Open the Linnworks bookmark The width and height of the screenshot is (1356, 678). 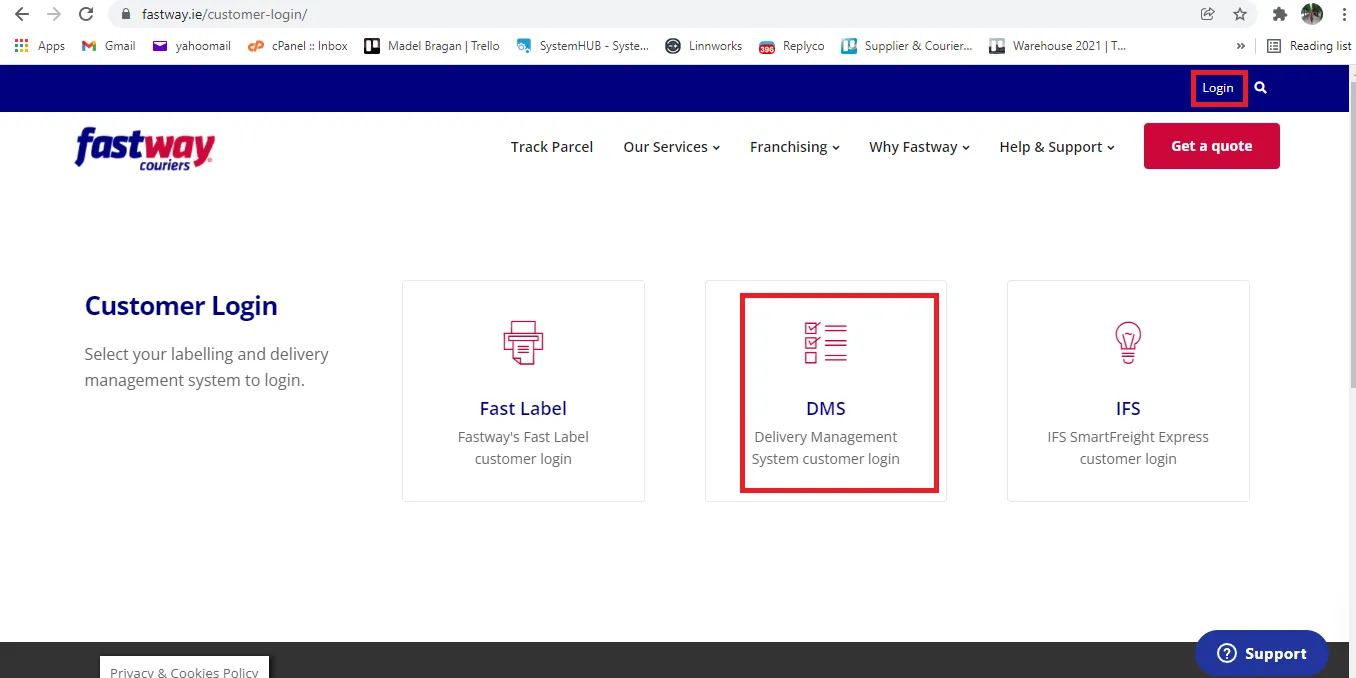[x=704, y=46]
